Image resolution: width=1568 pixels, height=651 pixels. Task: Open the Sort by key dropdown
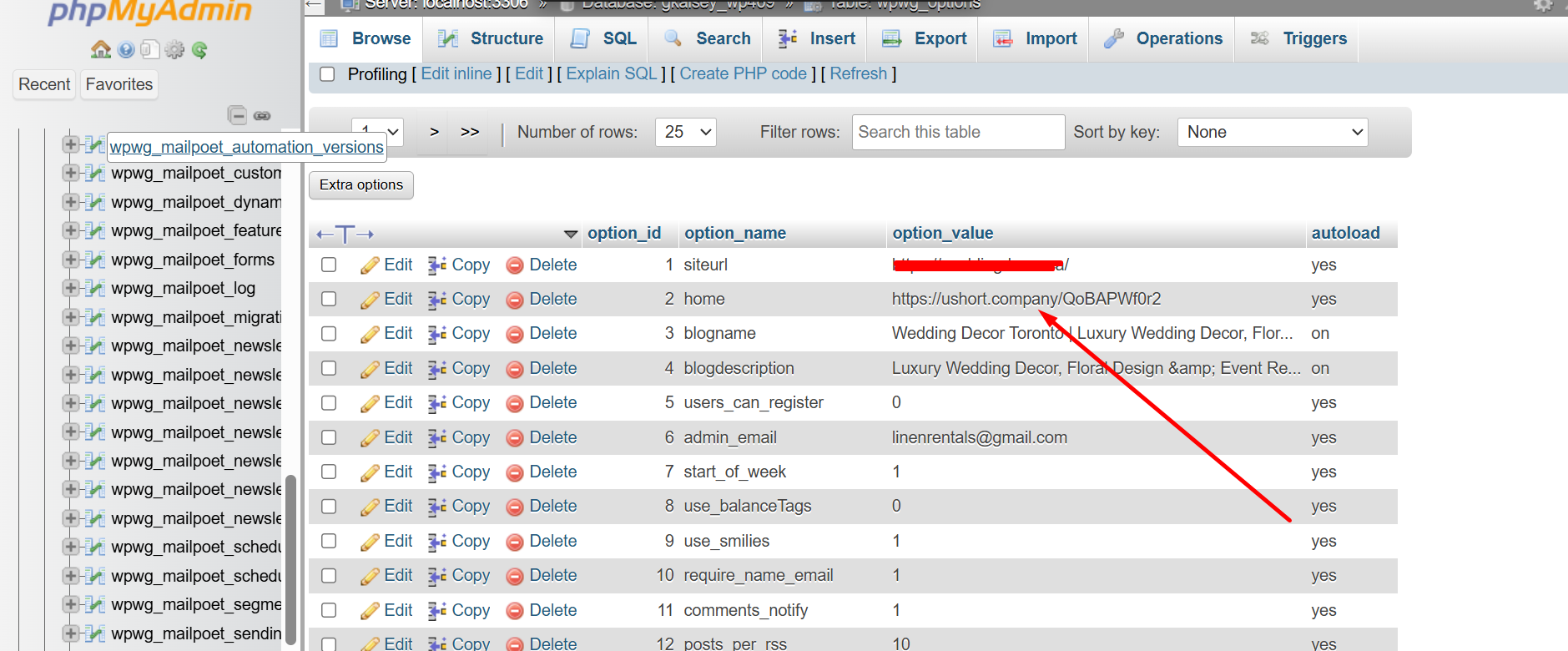[1272, 132]
